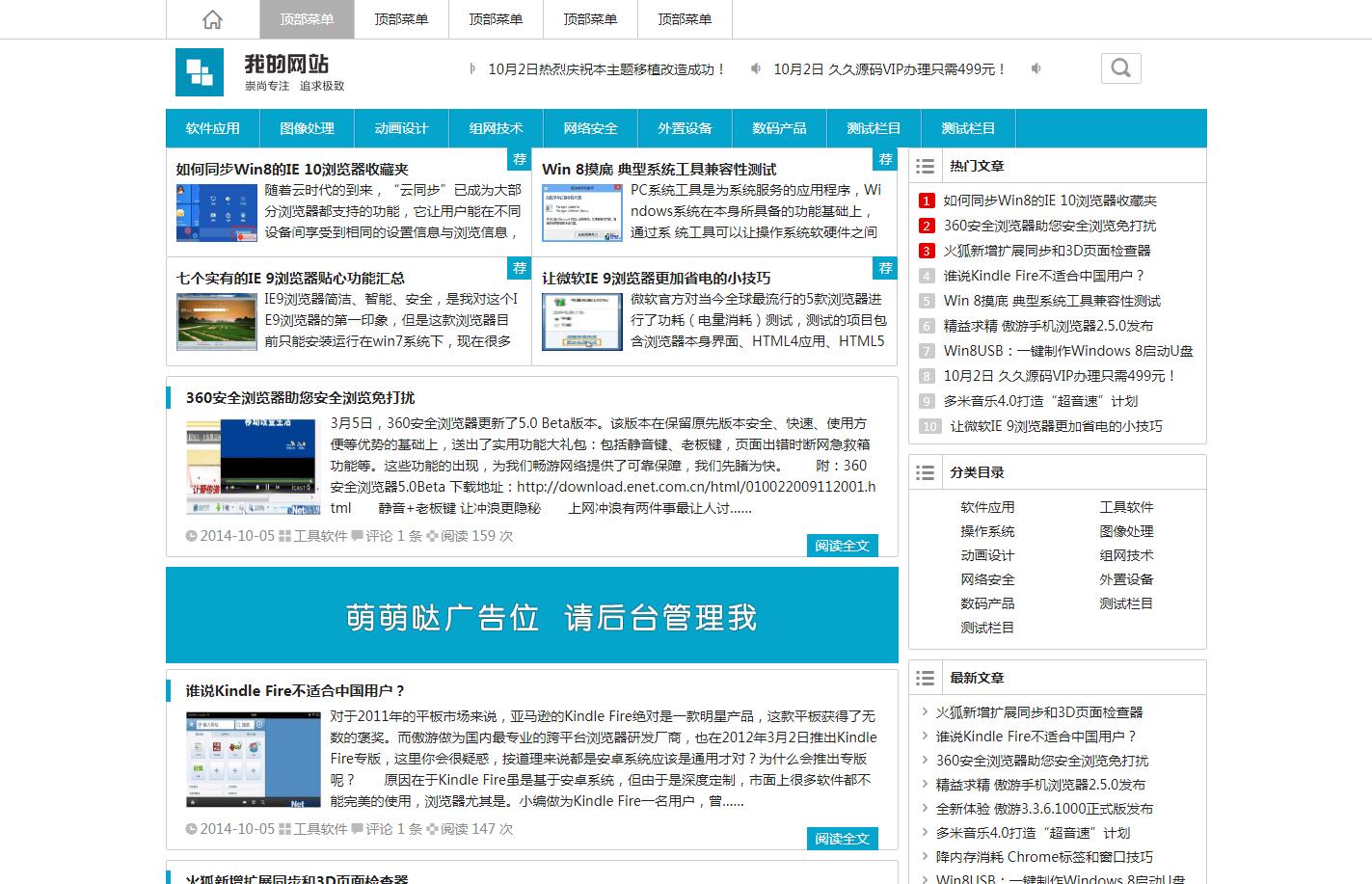
Task: Click the comment bubble icon on the 360 article
Action: pos(358,535)
